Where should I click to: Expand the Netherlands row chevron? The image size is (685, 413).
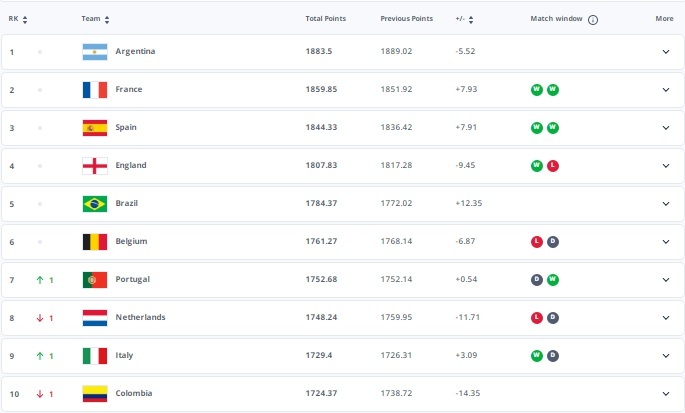click(x=666, y=318)
